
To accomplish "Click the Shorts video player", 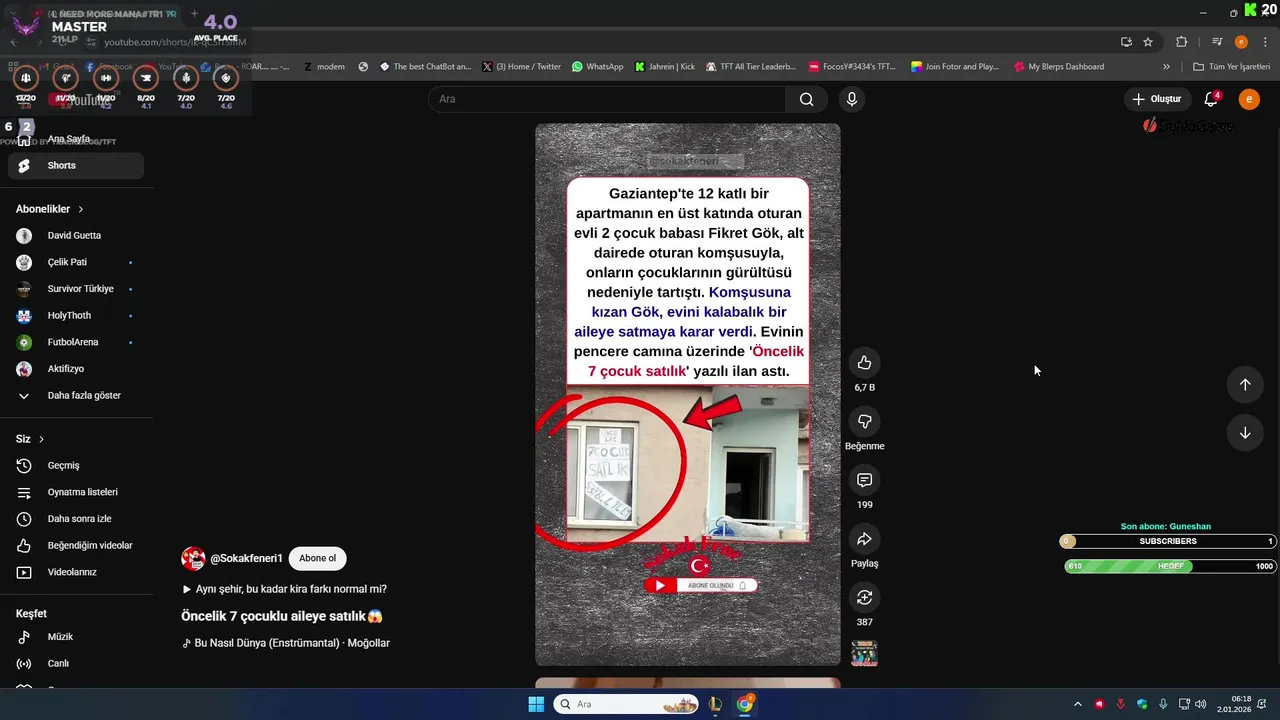I will pyautogui.click(x=688, y=394).
